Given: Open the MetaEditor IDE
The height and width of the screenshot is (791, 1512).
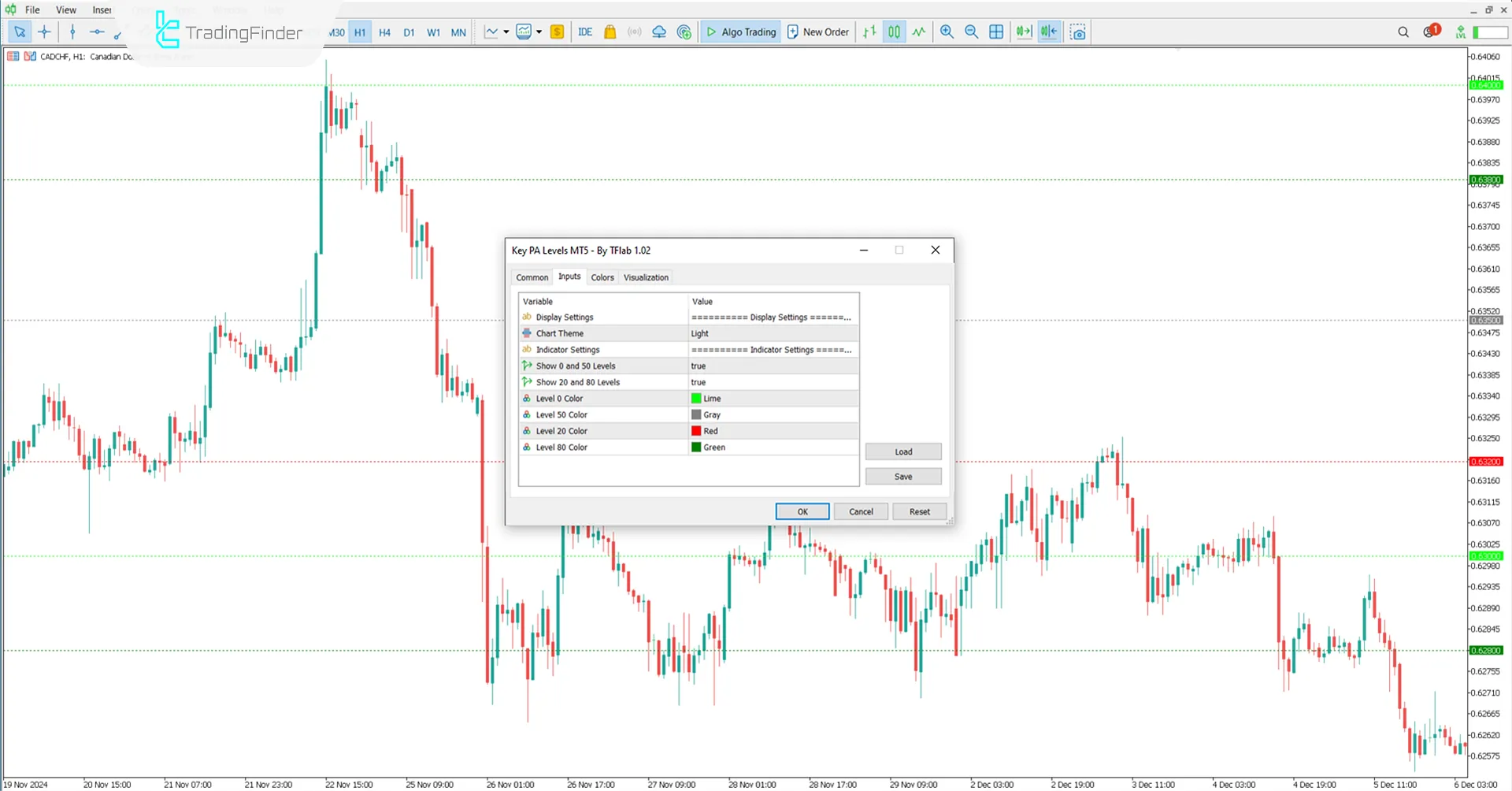Looking at the screenshot, I should [584, 32].
